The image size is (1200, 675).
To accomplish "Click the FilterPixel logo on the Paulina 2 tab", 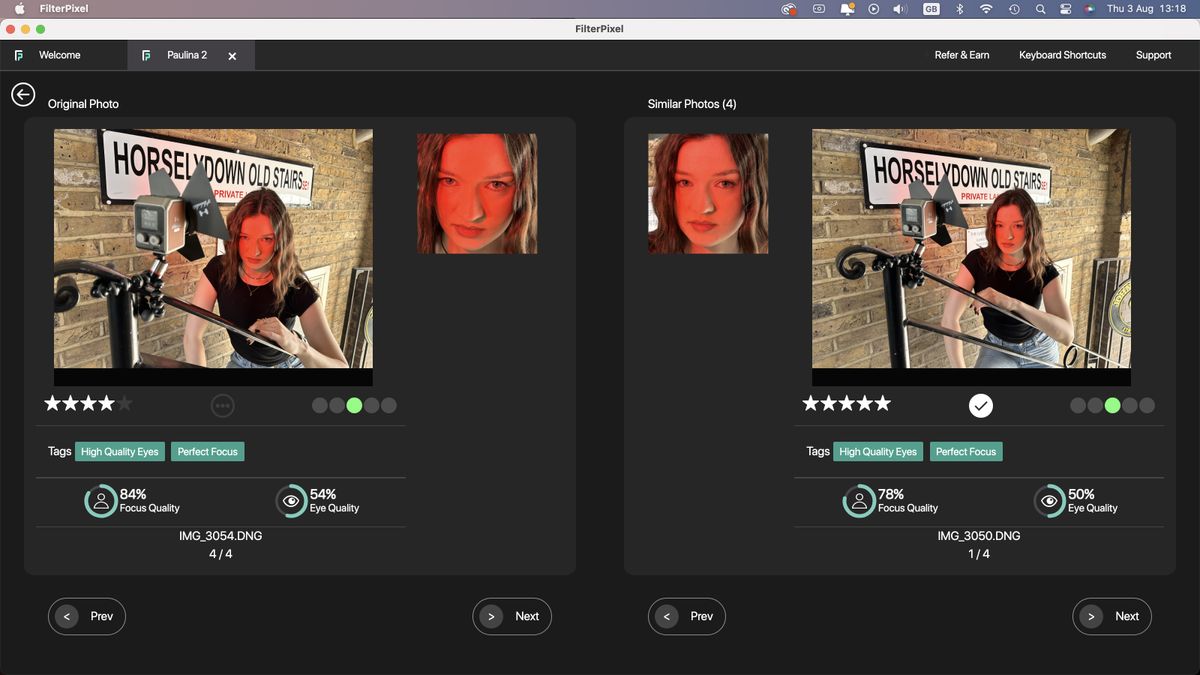I will tap(145, 55).
